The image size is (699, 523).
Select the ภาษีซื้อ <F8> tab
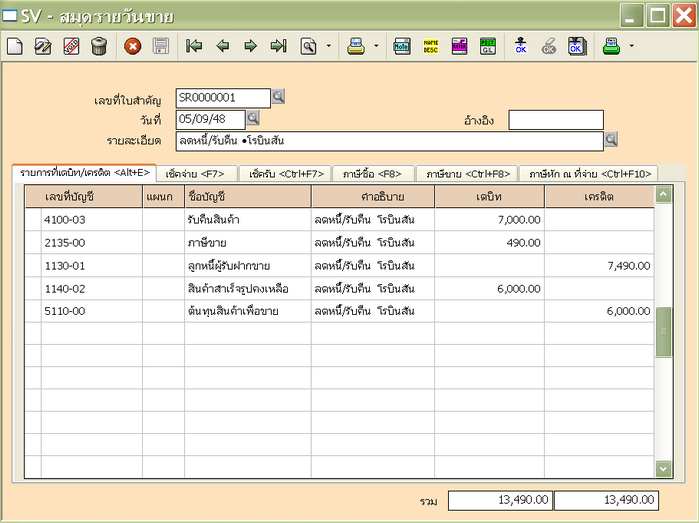coord(370,174)
